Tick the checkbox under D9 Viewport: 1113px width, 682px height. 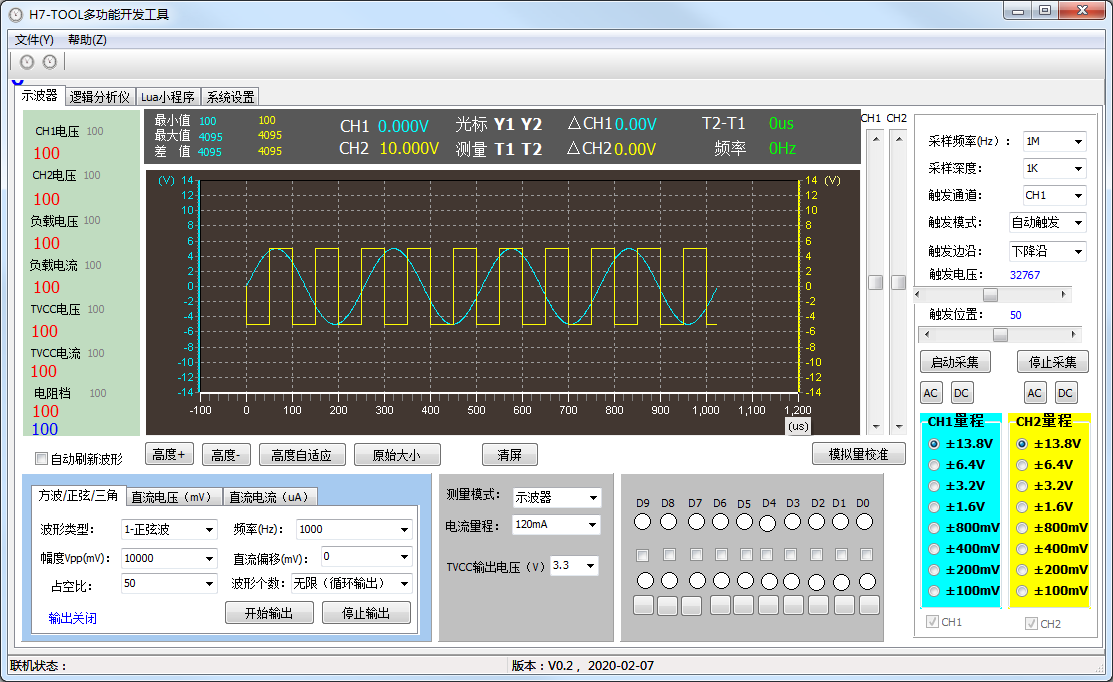[642, 555]
